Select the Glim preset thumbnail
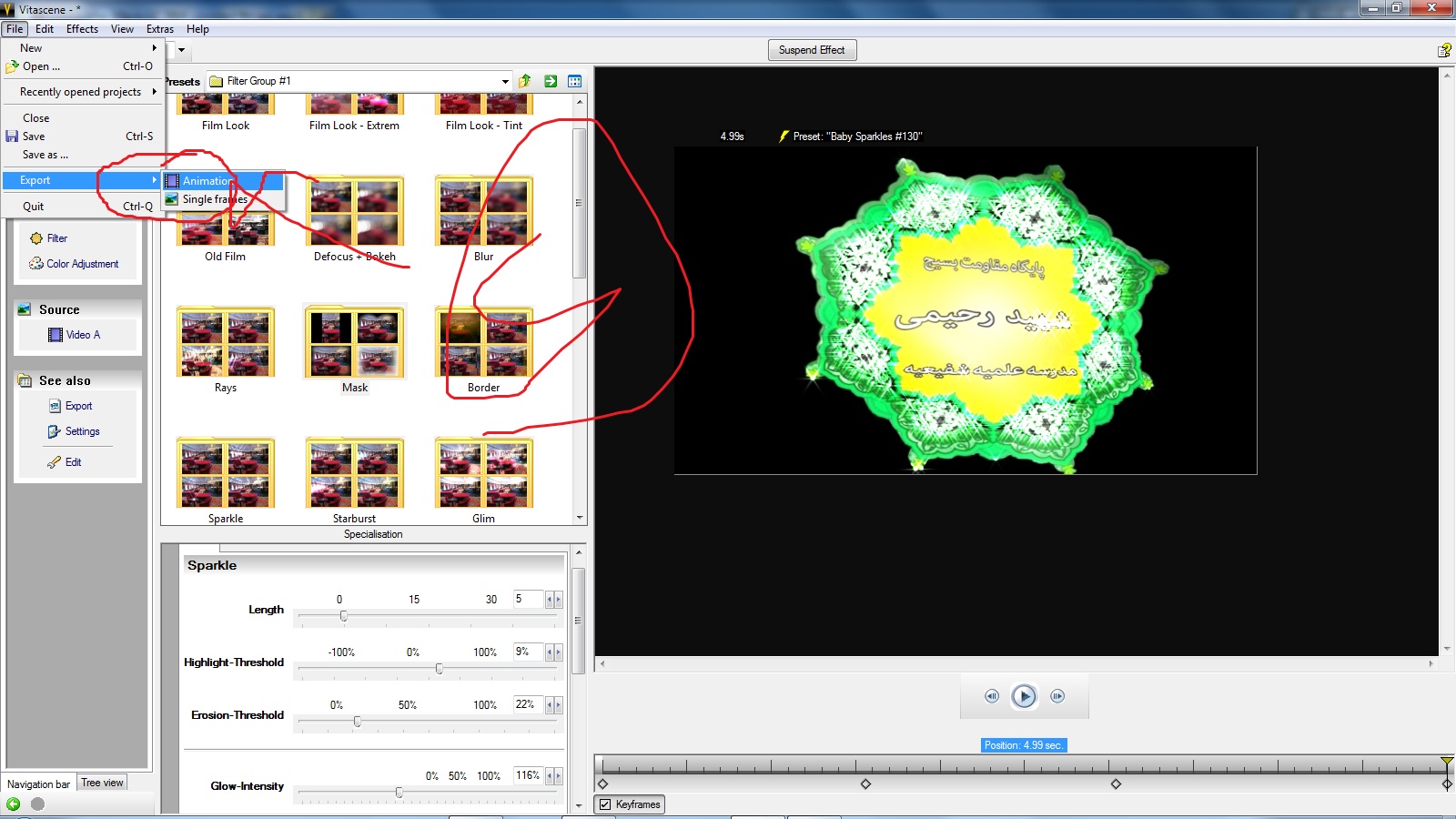Viewport: 1456px width, 819px height. [484, 473]
